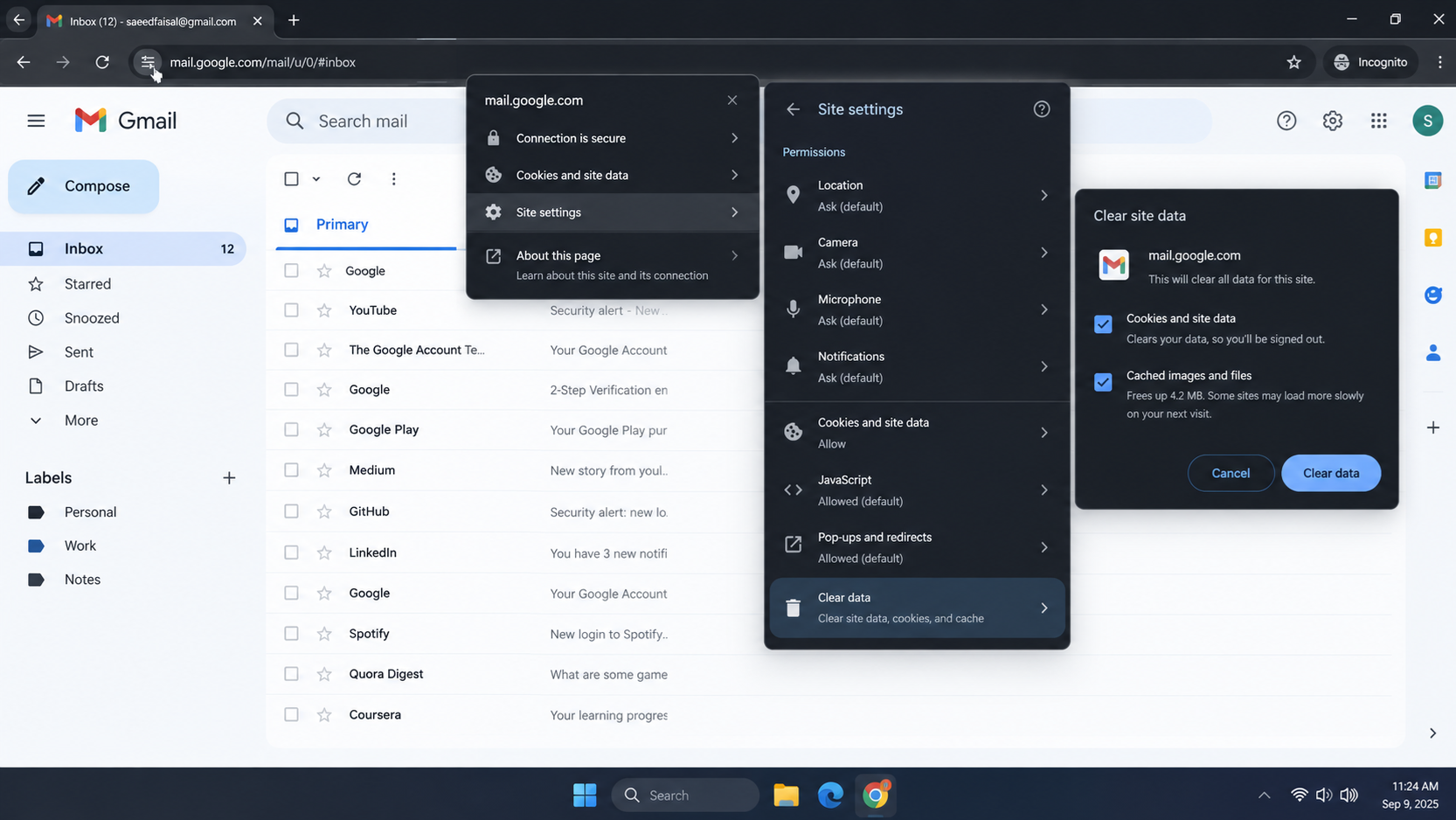The image size is (1456, 820).
Task: Open the Google apps grid
Action: click(x=1378, y=121)
